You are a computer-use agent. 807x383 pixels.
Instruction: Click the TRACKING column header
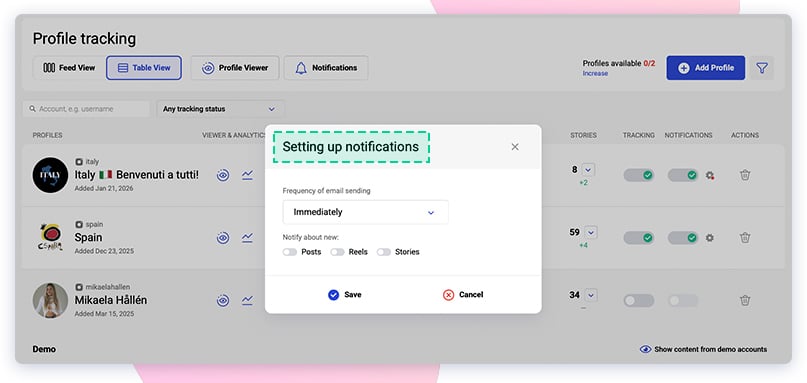[x=639, y=135]
